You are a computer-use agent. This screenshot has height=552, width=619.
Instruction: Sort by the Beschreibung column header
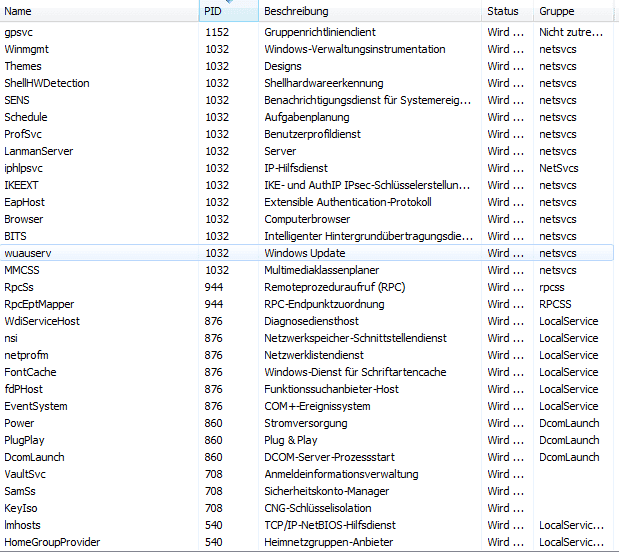pyautogui.click(x=370, y=11)
